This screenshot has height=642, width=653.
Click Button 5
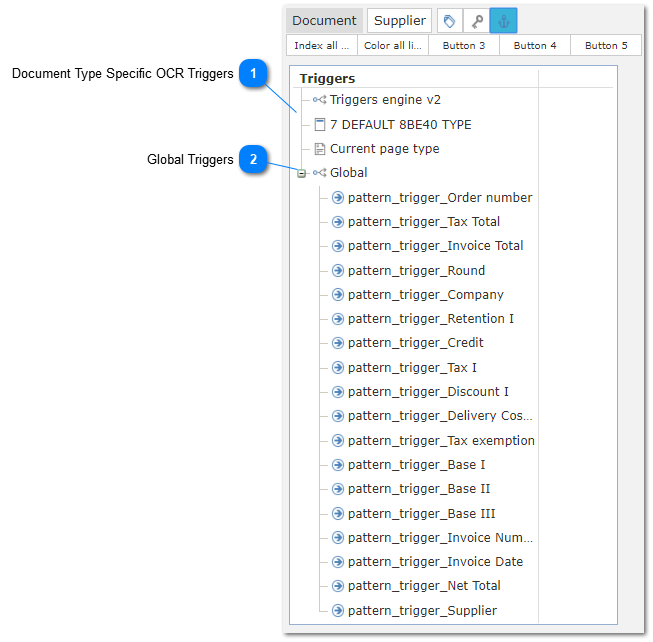click(x=606, y=46)
